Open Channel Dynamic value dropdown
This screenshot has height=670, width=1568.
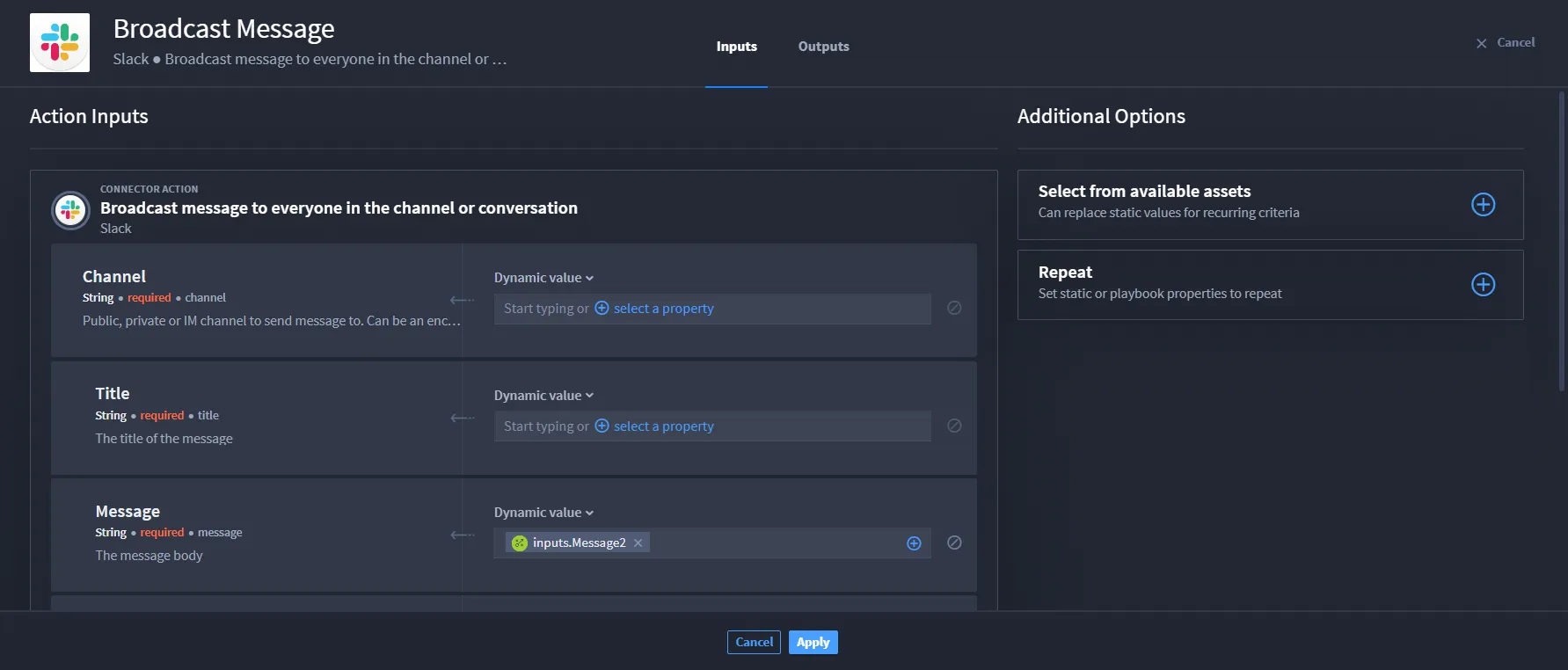click(543, 278)
